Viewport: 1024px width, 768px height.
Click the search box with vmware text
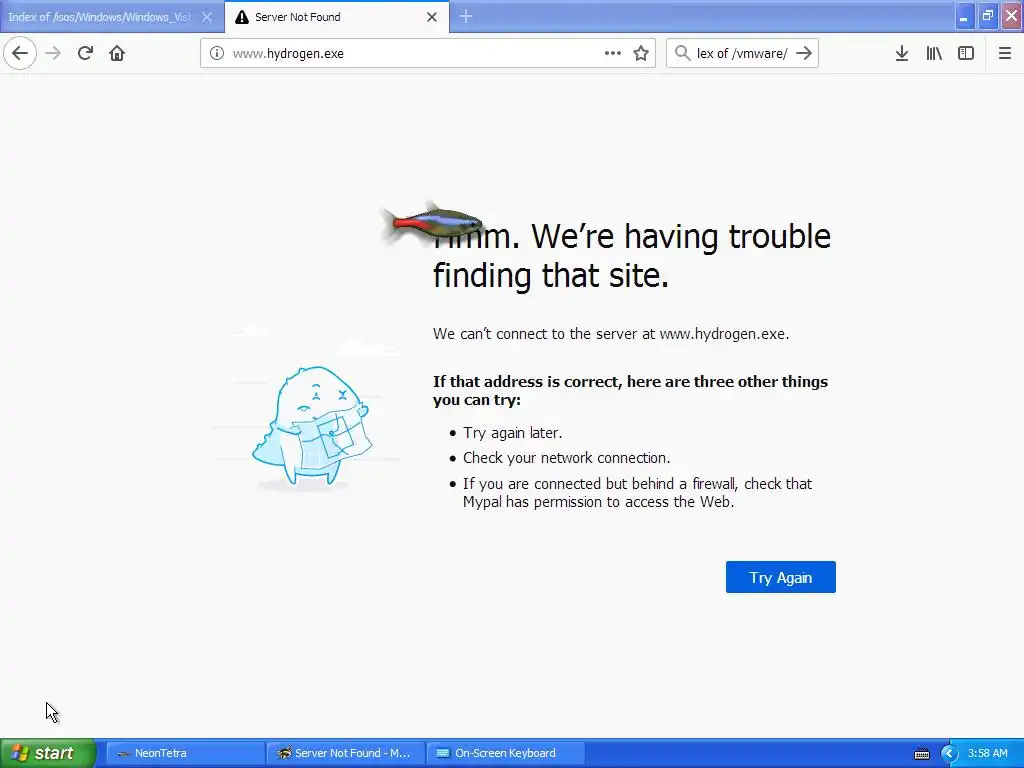tap(742, 53)
